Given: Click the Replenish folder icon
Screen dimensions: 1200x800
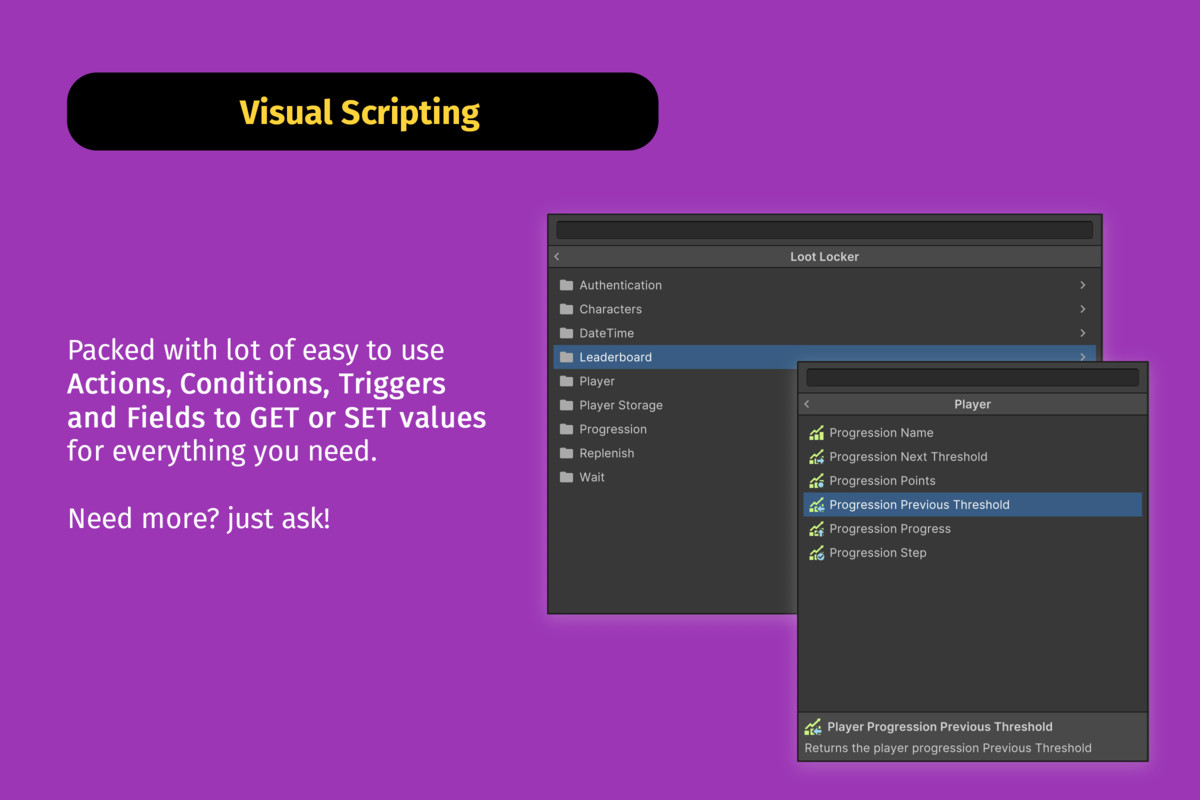Looking at the screenshot, I should pyautogui.click(x=566, y=453).
